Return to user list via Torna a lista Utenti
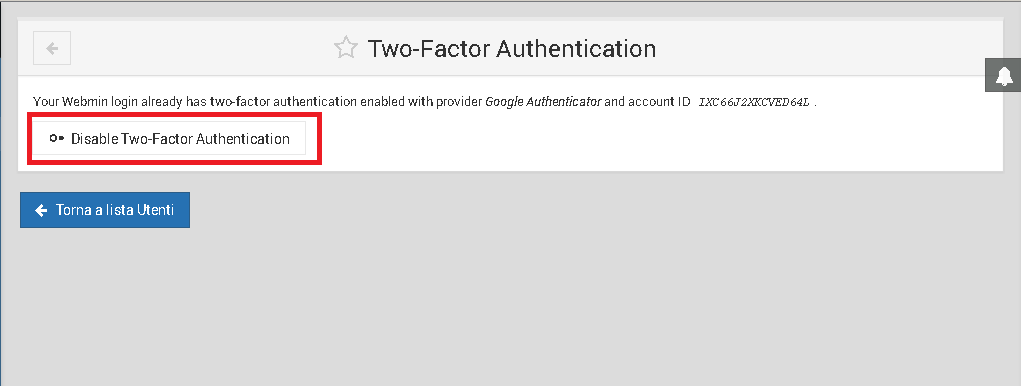1021x386 pixels. click(105, 210)
